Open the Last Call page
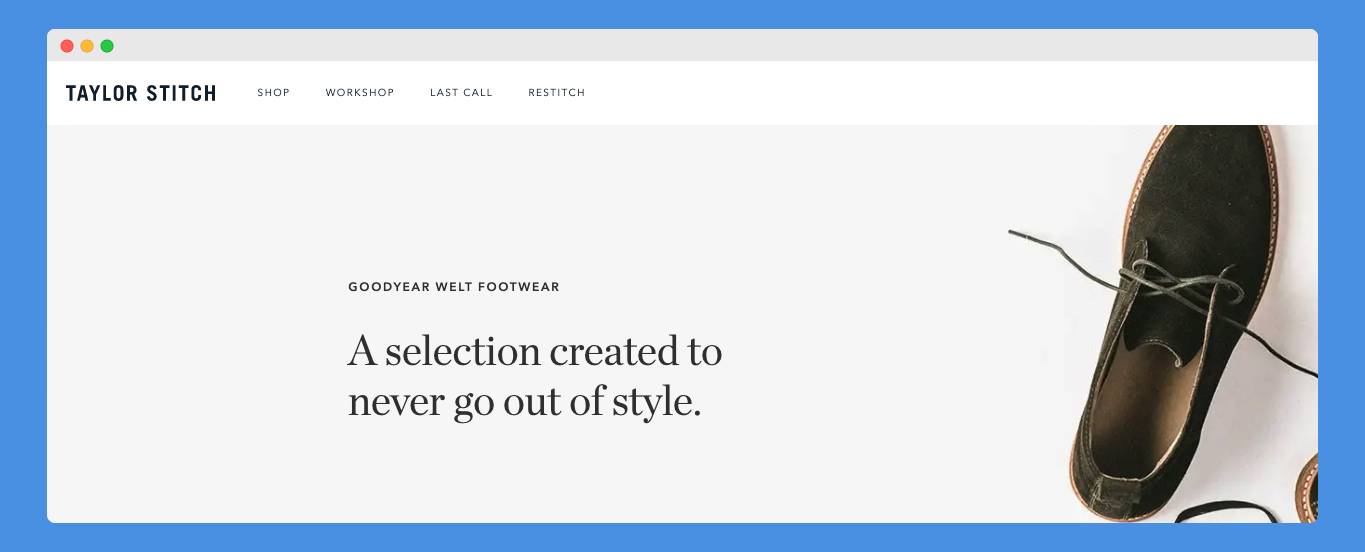 click(461, 93)
